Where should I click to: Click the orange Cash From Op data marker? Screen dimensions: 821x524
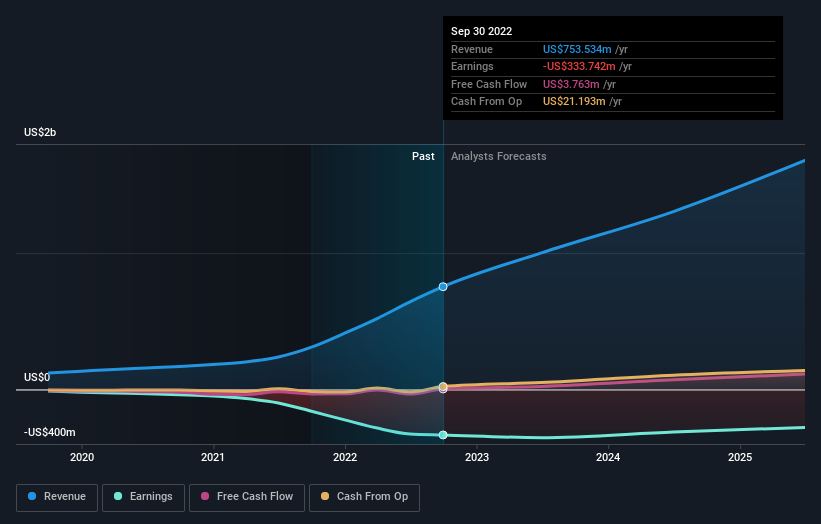tap(443, 386)
